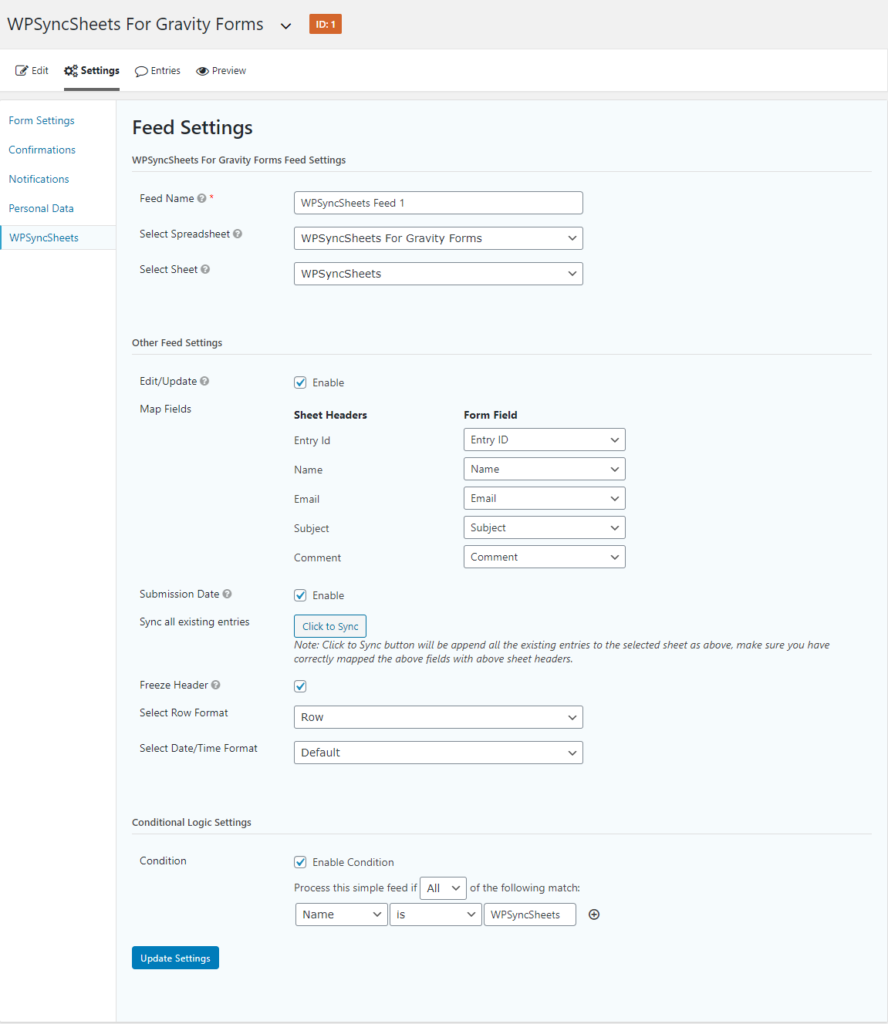888x1024 pixels.
Task: Toggle the Edit/Update Enable checkbox
Action: 300,383
